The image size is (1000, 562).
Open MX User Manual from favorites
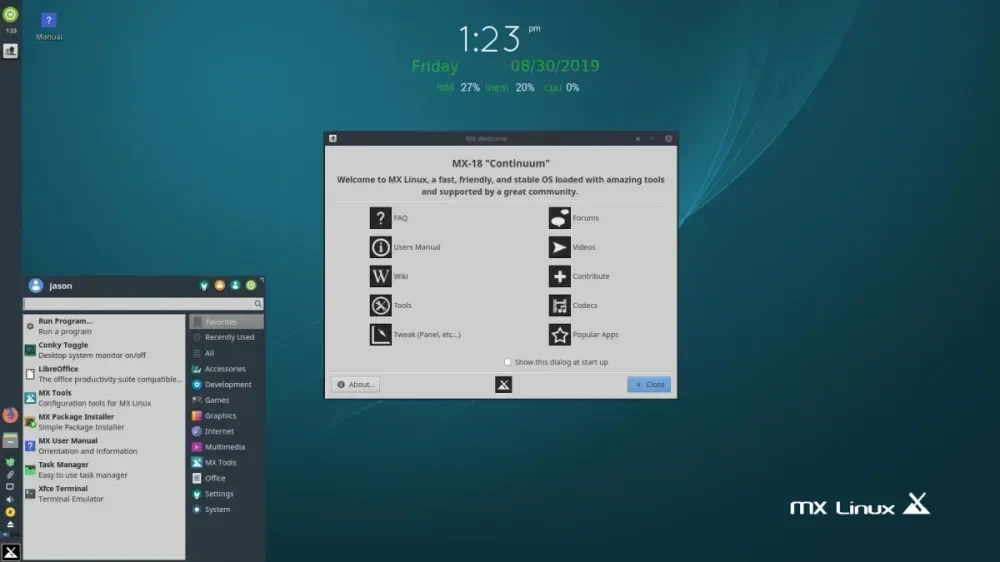point(104,446)
